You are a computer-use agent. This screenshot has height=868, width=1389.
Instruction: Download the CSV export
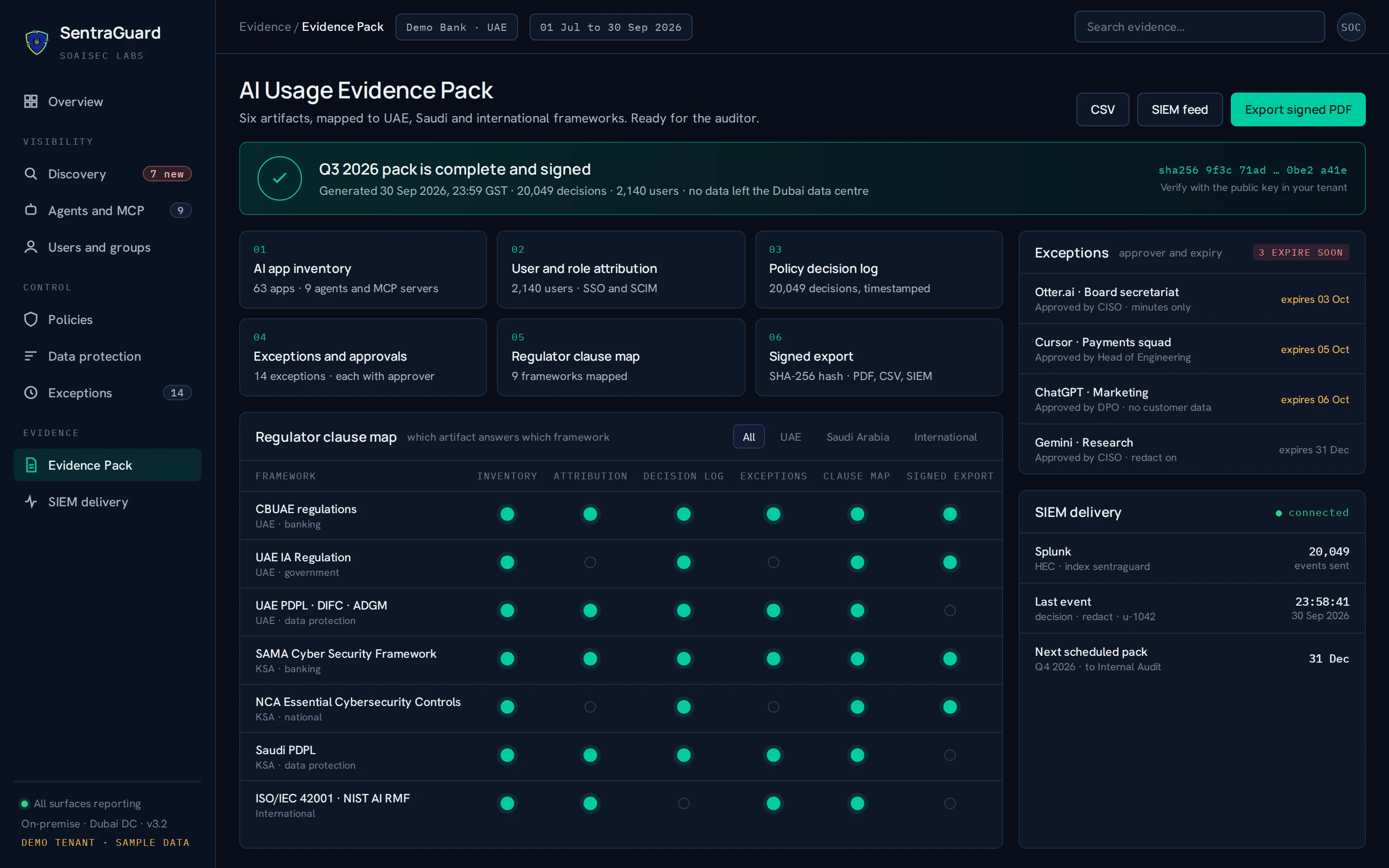click(1103, 109)
